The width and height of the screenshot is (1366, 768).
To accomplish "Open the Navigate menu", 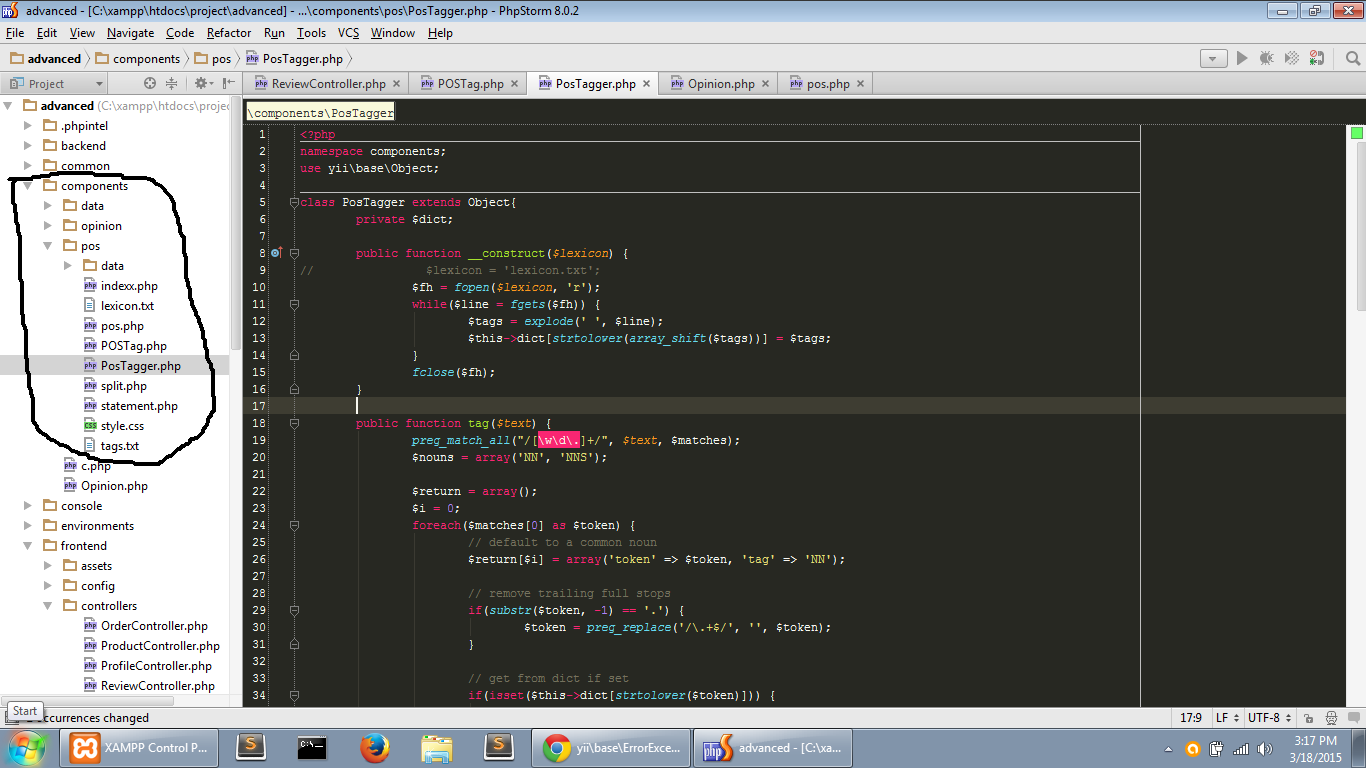I will 131,33.
